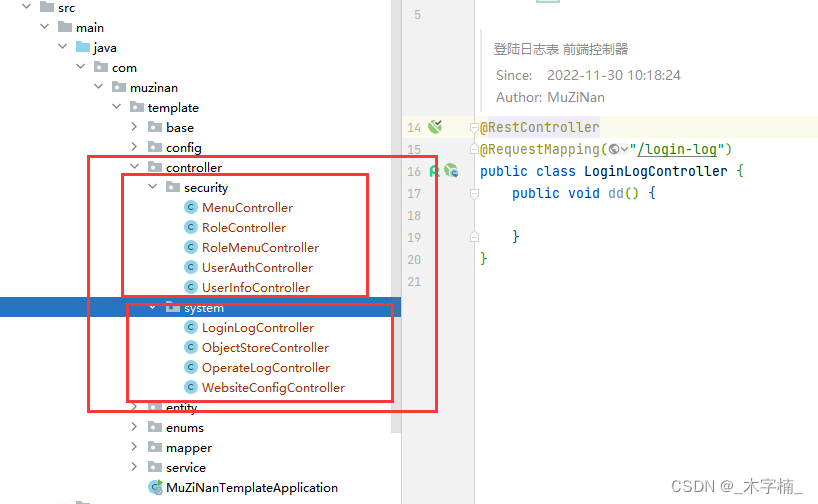Collapse the main folder chevron
This screenshot has width=818, height=504.
click(x=45, y=27)
